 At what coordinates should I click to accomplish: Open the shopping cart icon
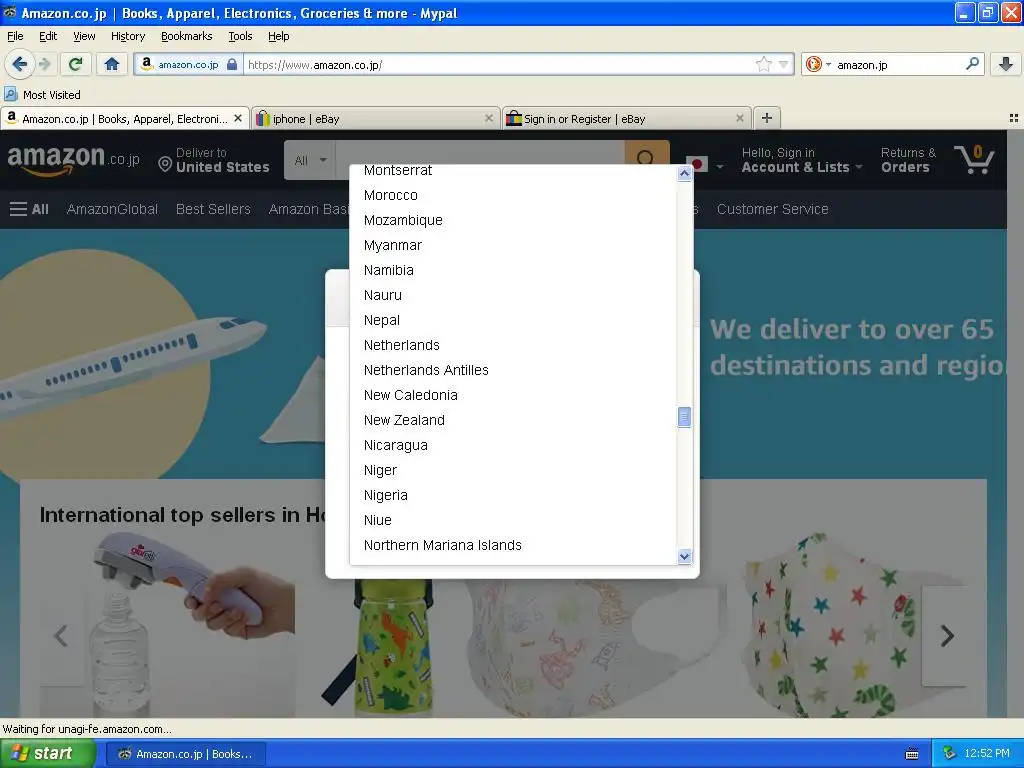coord(973,159)
